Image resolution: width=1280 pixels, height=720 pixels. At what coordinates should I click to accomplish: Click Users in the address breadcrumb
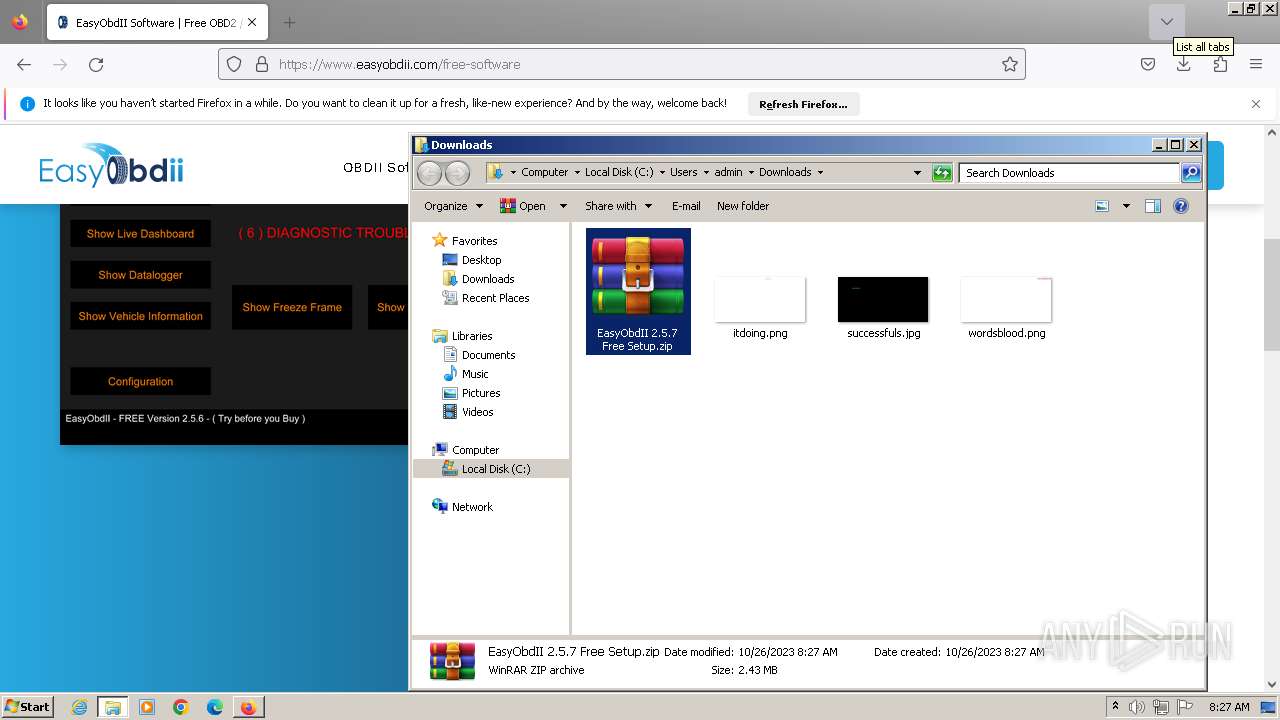click(x=684, y=172)
